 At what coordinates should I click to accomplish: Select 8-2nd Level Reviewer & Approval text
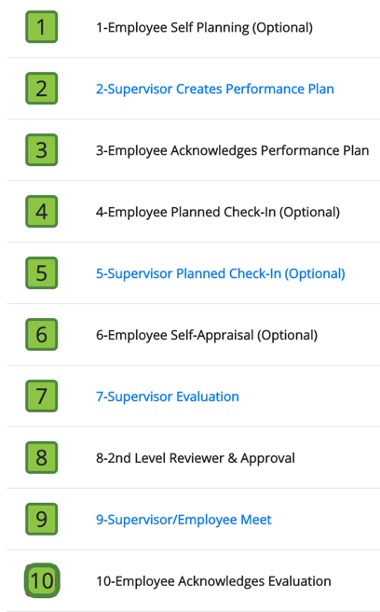coord(195,458)
